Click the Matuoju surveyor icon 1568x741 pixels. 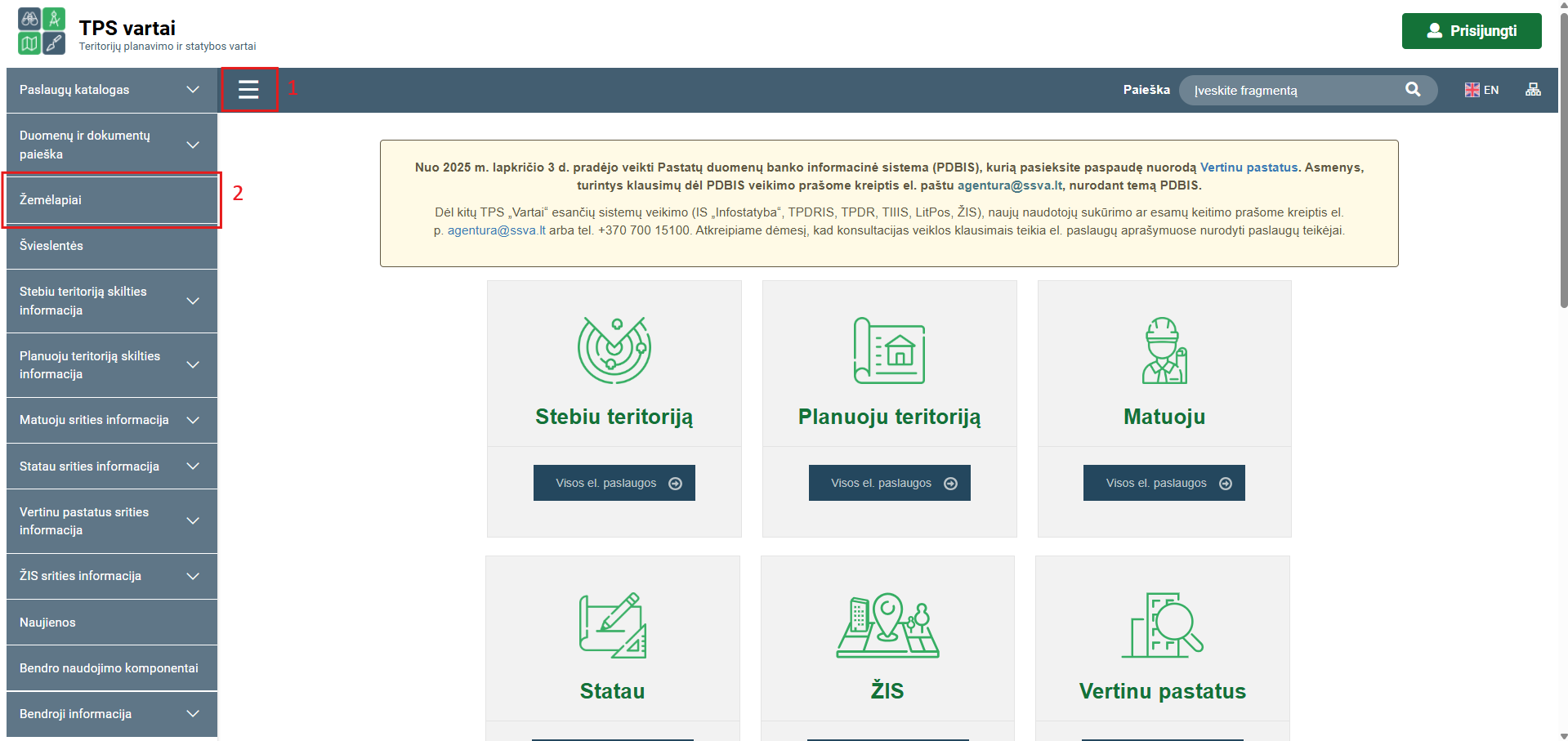pos(1164,350)
